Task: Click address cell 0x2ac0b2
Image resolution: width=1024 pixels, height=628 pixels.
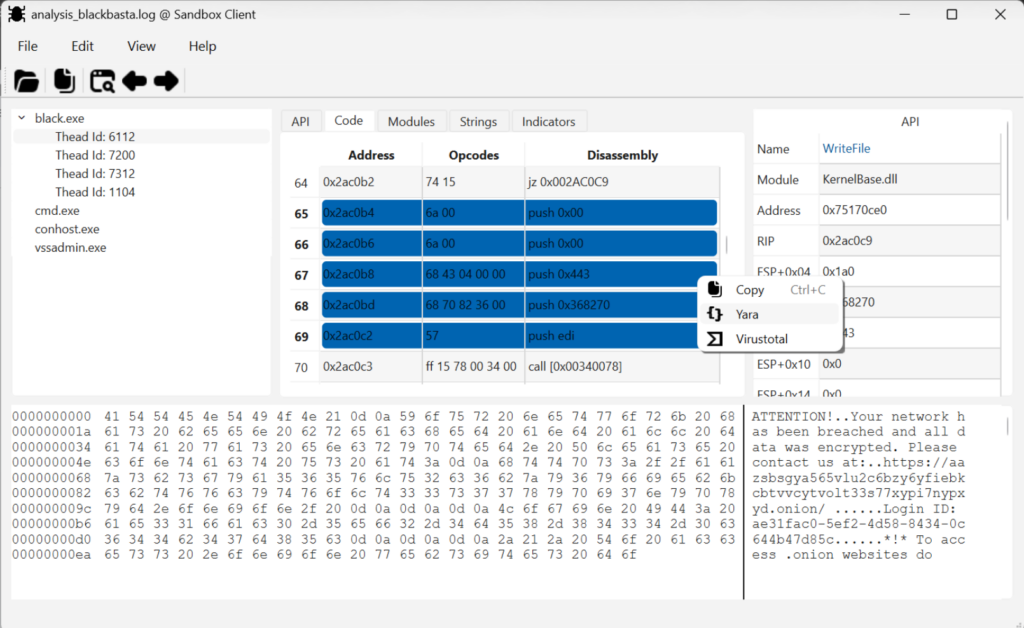Action: coord(371,182)
